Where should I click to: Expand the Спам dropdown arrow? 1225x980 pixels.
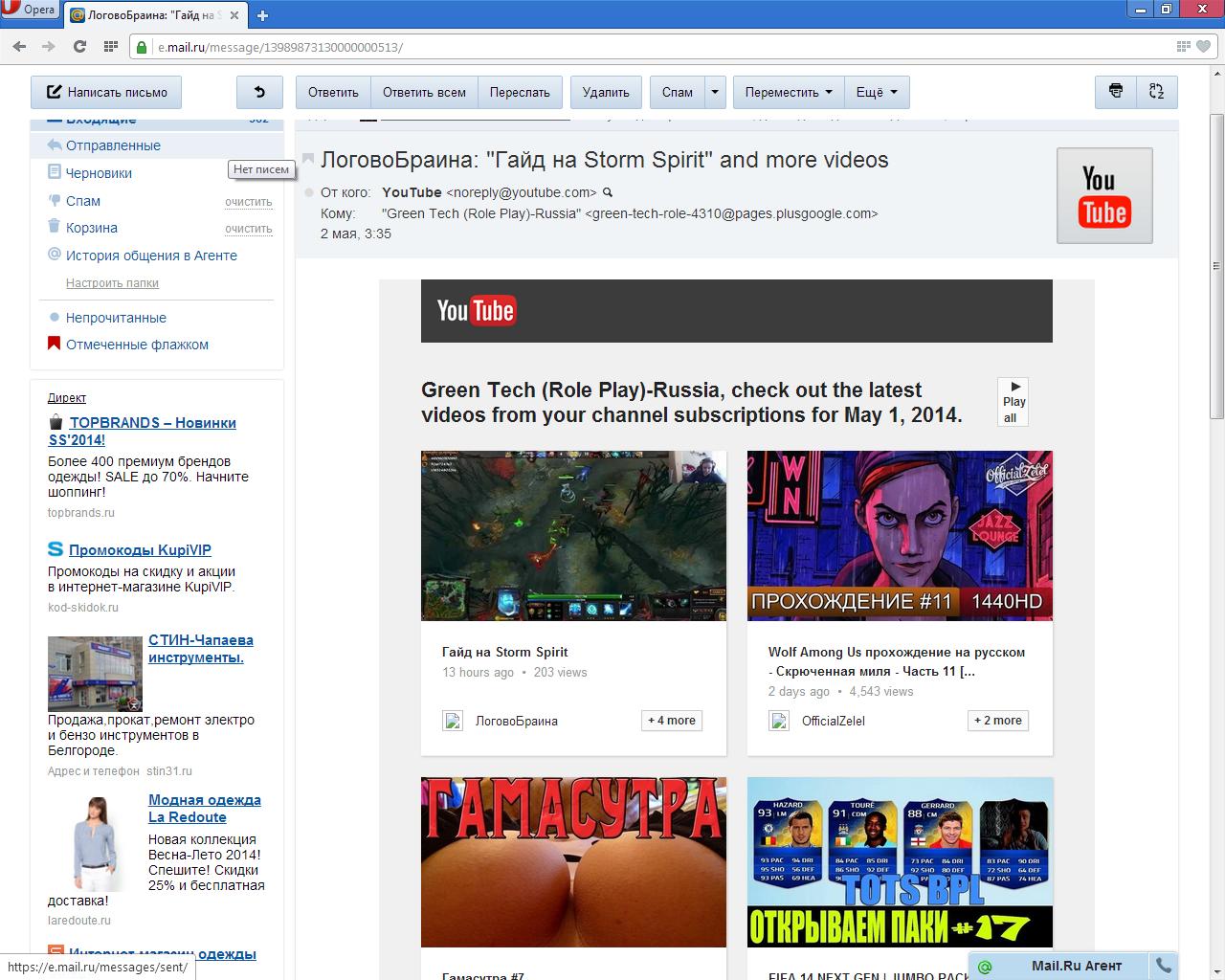[715, 92]
